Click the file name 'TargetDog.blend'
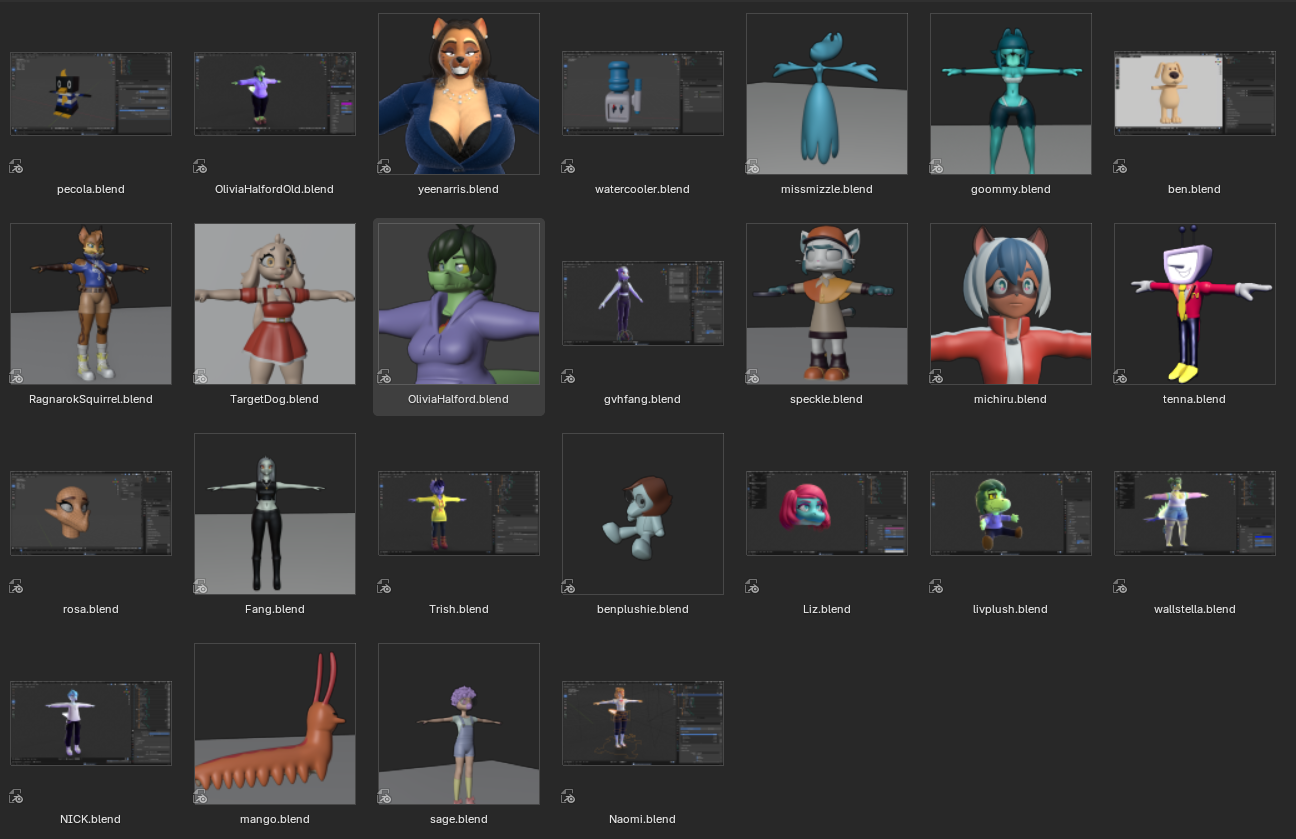Image resolution: width=1296 pixels, height=839 pixels. pos(275,399)
